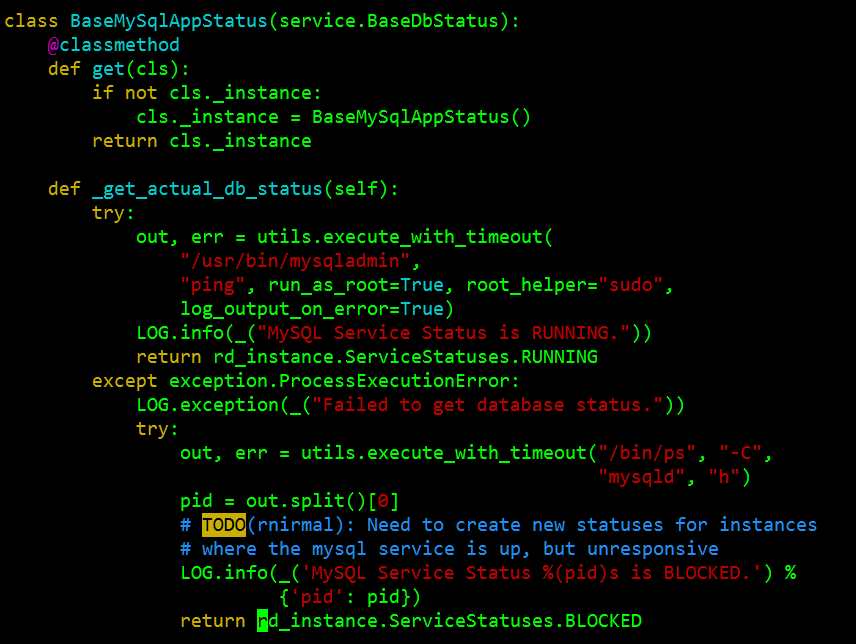Click the "if not cls._instance" condition line
The image size is (856, 644).
[207, 93]
